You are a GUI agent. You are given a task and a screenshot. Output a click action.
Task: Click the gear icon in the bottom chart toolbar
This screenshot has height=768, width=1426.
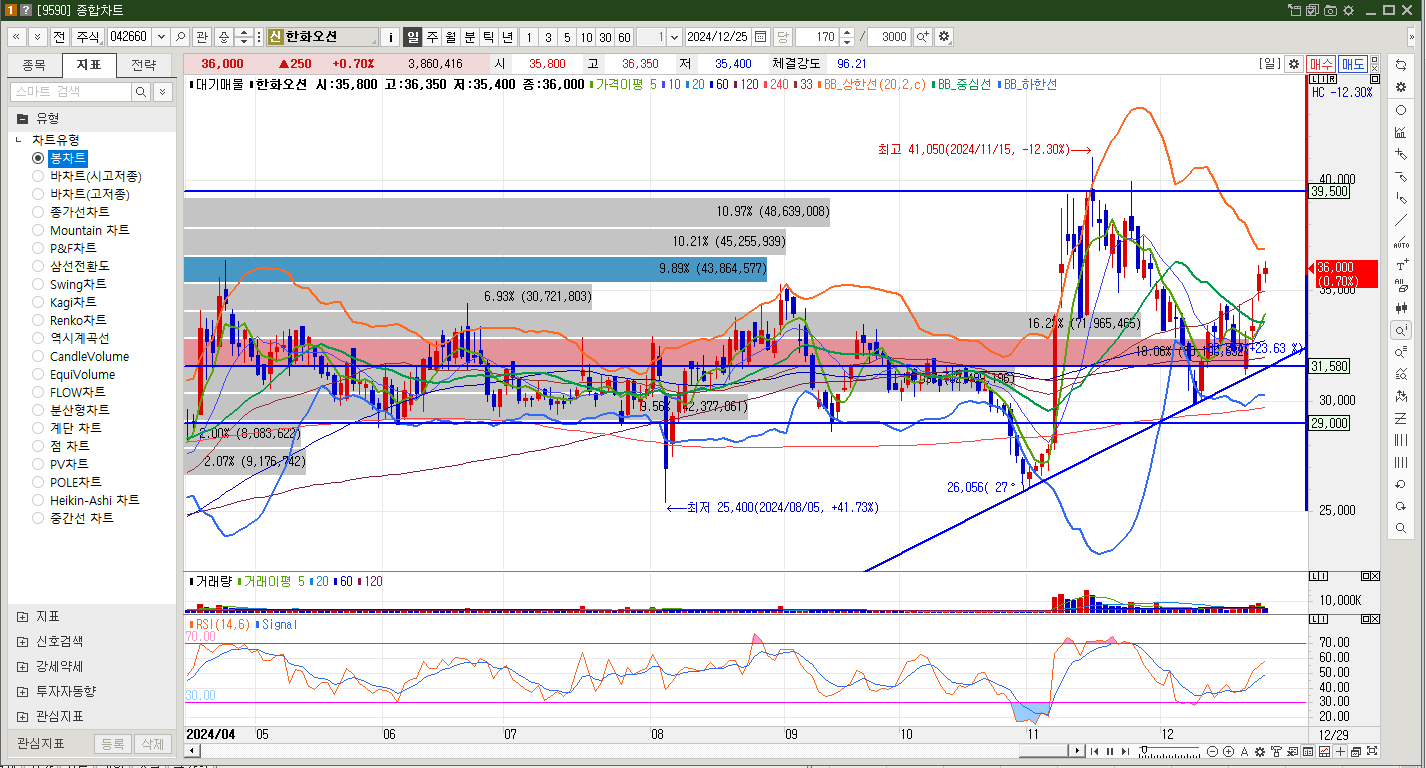1260,751
